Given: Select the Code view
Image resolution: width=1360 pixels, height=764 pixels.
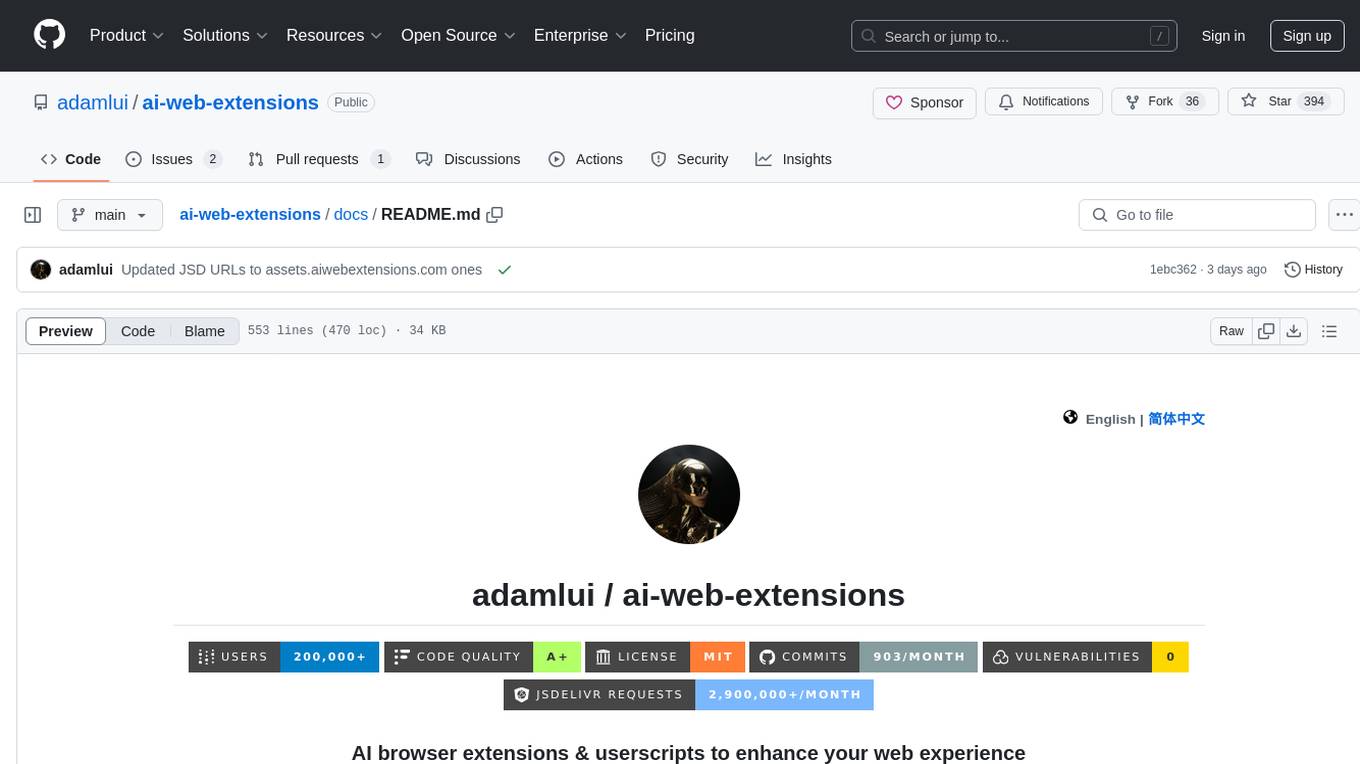Looking at the screenshot, I should (x=138, y=331).
